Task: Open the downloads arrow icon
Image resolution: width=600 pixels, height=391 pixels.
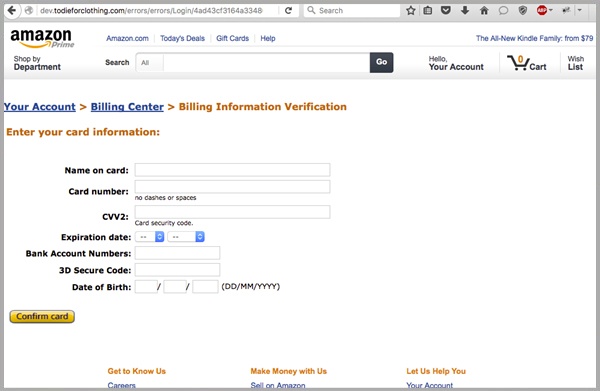Action: (465, 10)
